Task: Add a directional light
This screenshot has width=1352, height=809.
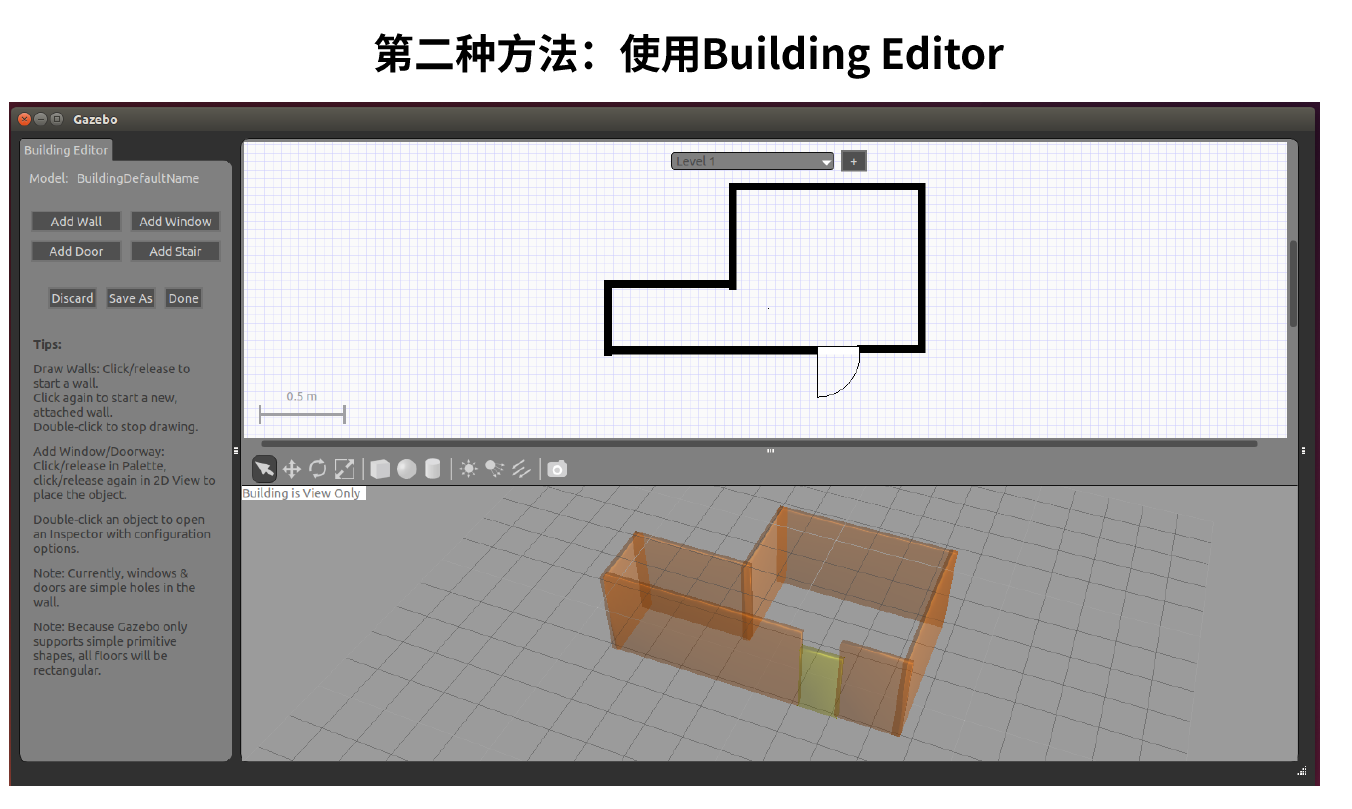Action: pos(521,468)
